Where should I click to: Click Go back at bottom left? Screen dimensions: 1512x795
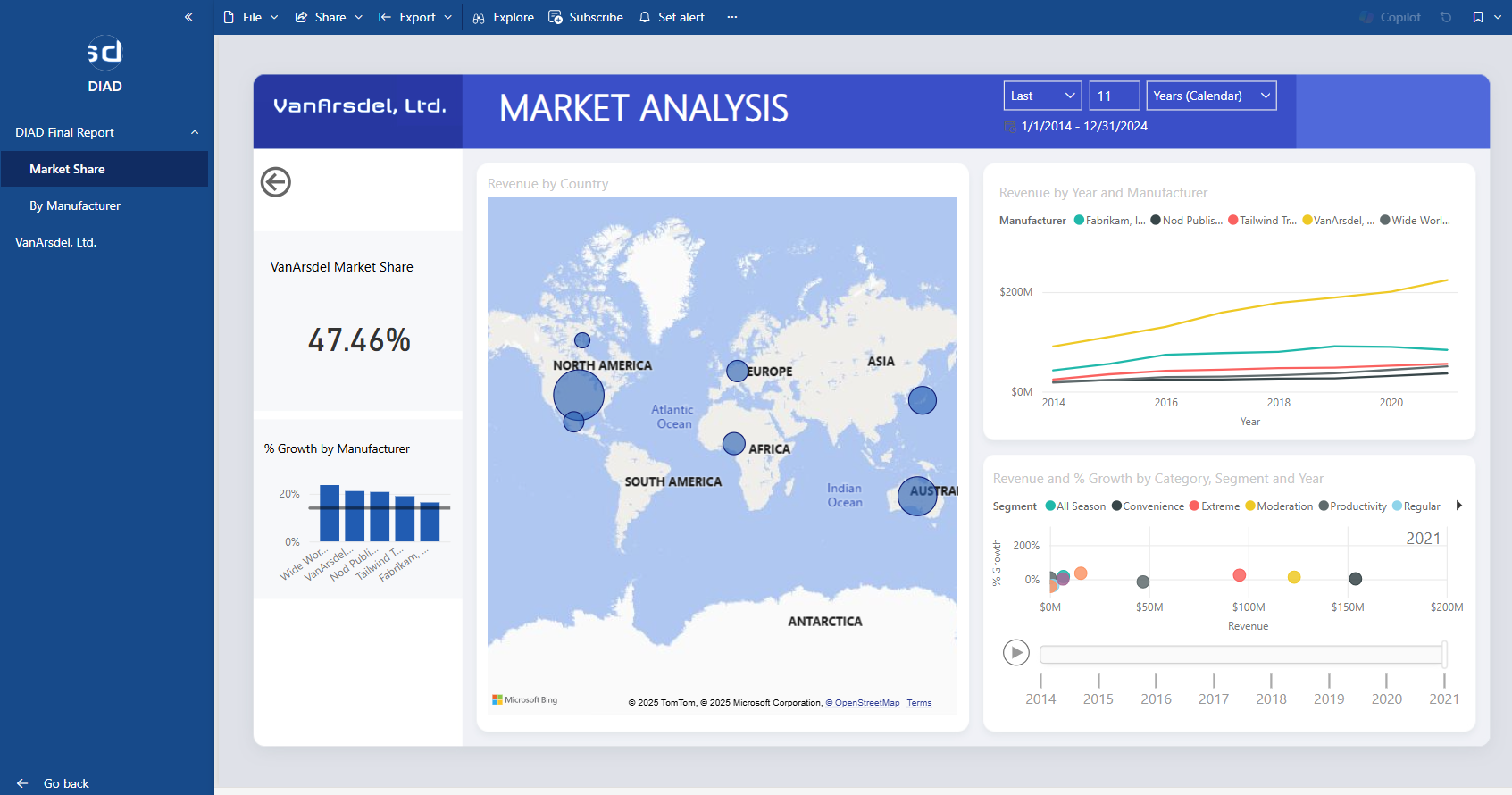[54, 783]
